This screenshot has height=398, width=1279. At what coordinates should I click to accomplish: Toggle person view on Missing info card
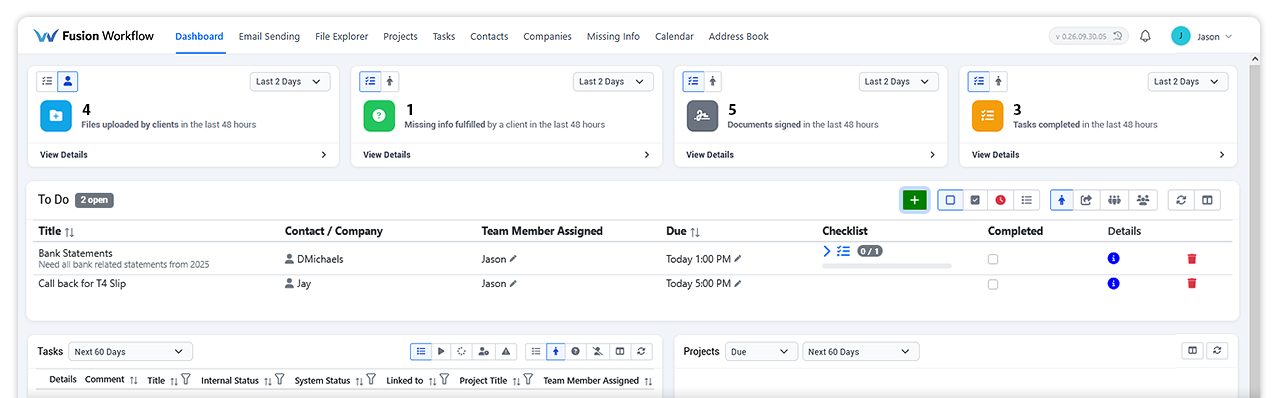coord(391,82)
